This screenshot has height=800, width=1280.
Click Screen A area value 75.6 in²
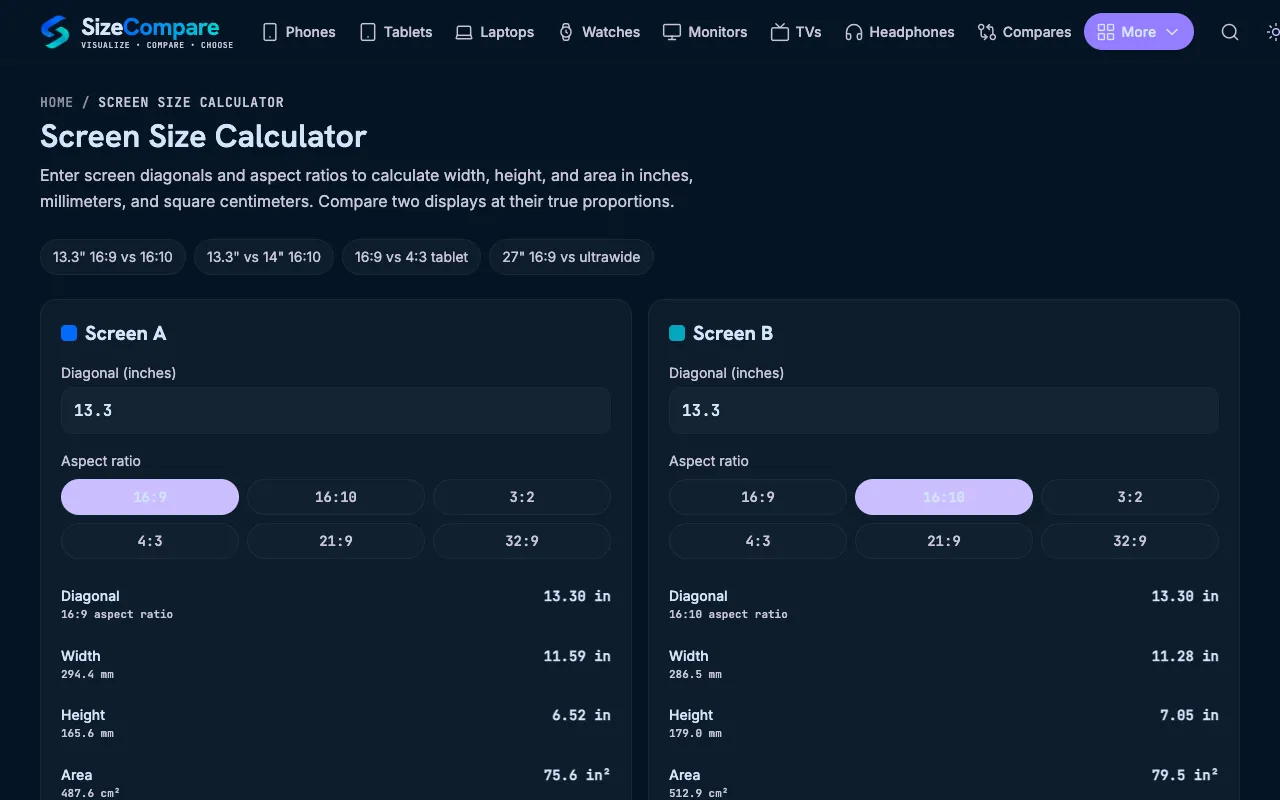(x=577, y=775)
